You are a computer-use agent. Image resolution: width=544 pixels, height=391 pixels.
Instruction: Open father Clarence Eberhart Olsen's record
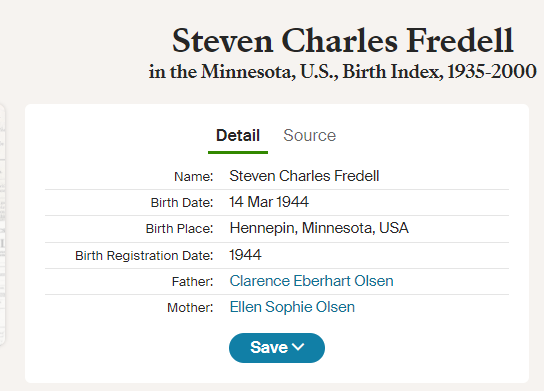tap(311, 281)
